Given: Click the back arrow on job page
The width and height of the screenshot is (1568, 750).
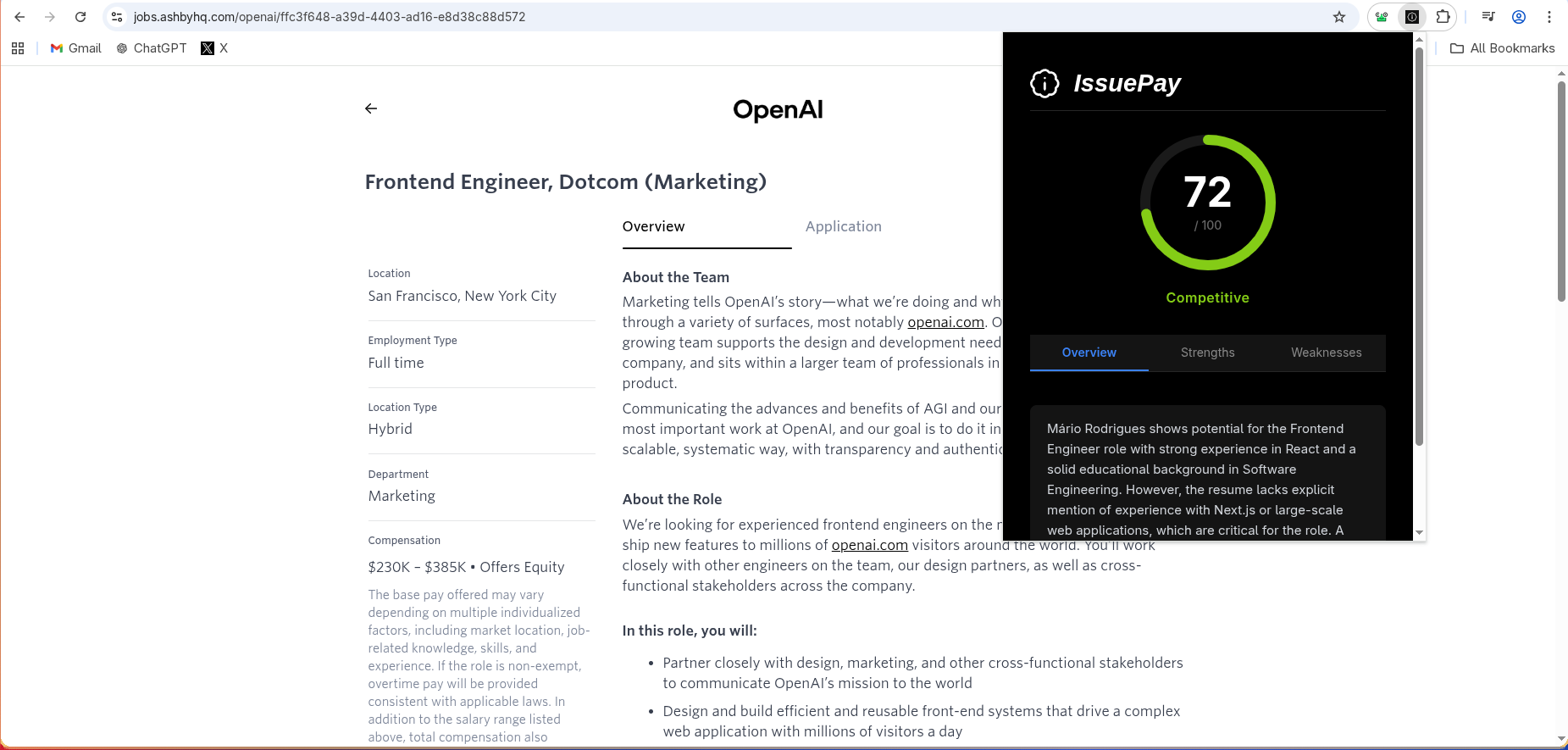Looking at the screenshot, I should click(x=371, y=108).
